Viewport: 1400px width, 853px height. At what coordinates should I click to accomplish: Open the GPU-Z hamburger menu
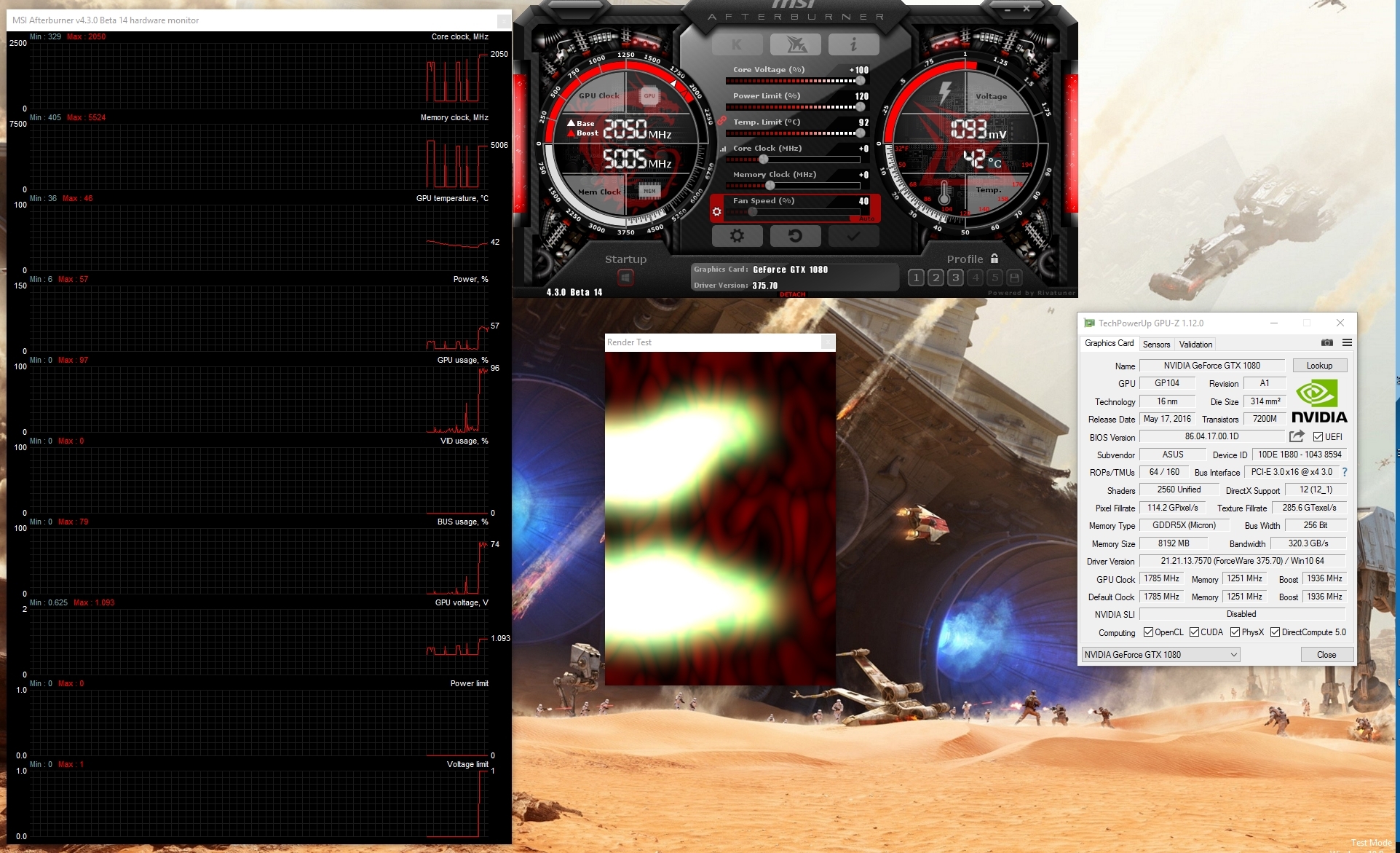(x=1347, y=342)
